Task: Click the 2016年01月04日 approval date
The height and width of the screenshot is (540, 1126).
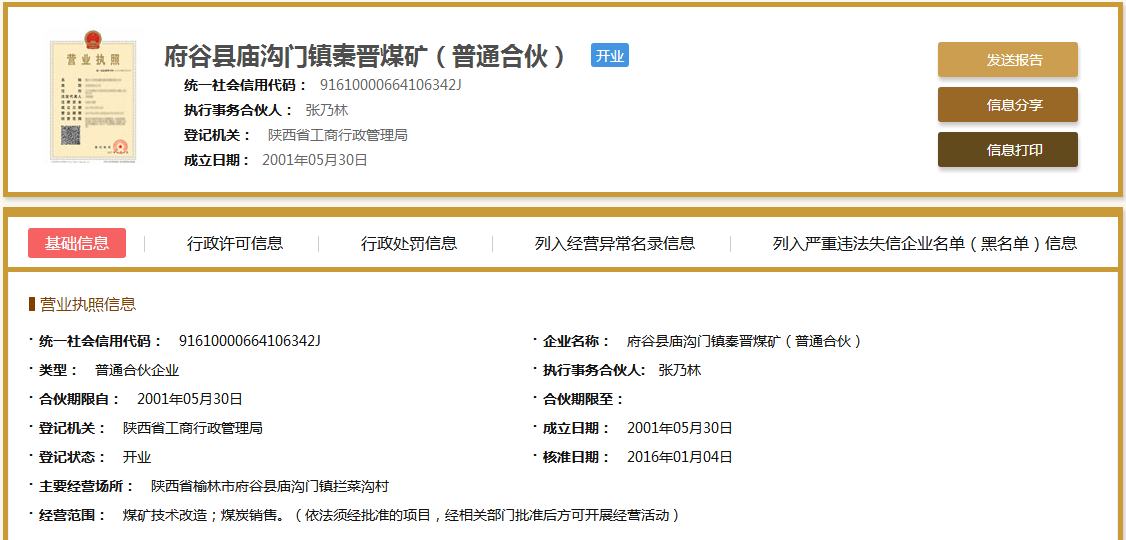Action: (679, 457)
